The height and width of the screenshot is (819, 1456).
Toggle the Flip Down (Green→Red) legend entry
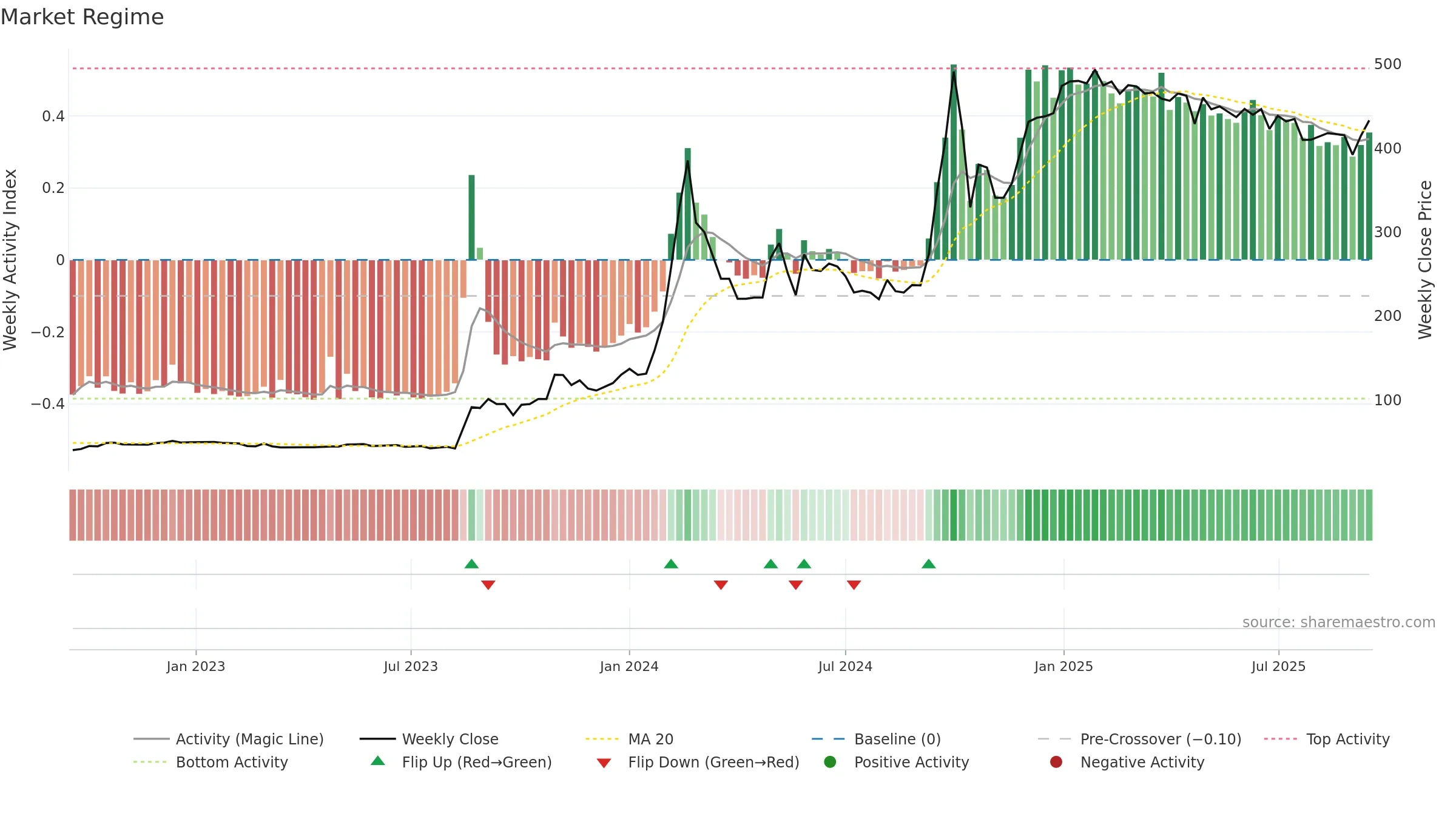[698, 762]
